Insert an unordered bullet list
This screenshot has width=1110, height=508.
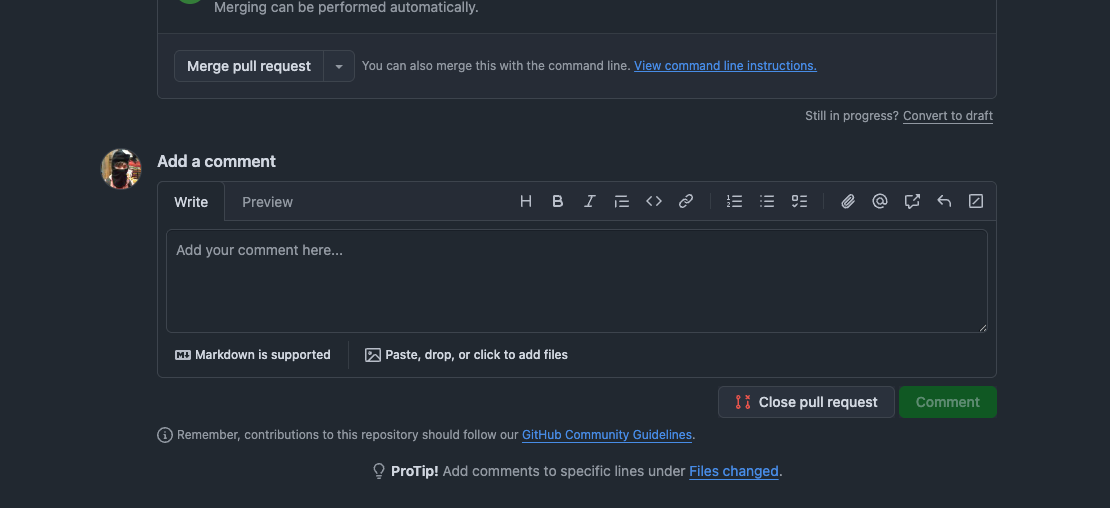coord(767,201)
